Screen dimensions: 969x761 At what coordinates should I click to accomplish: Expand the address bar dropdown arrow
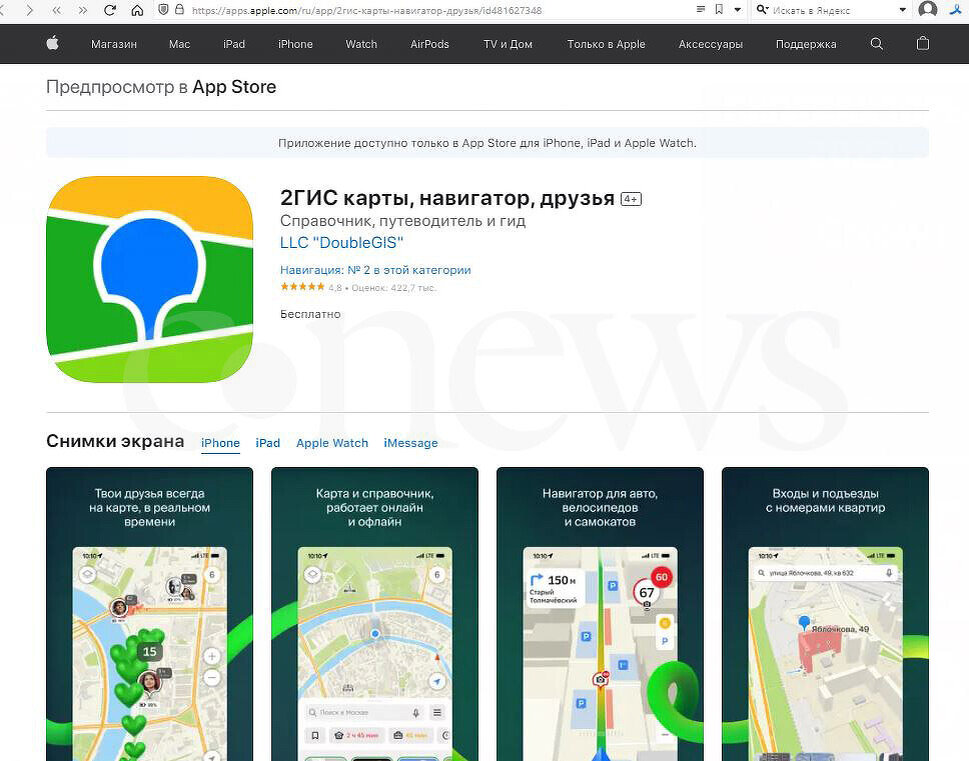pos(737,10)
